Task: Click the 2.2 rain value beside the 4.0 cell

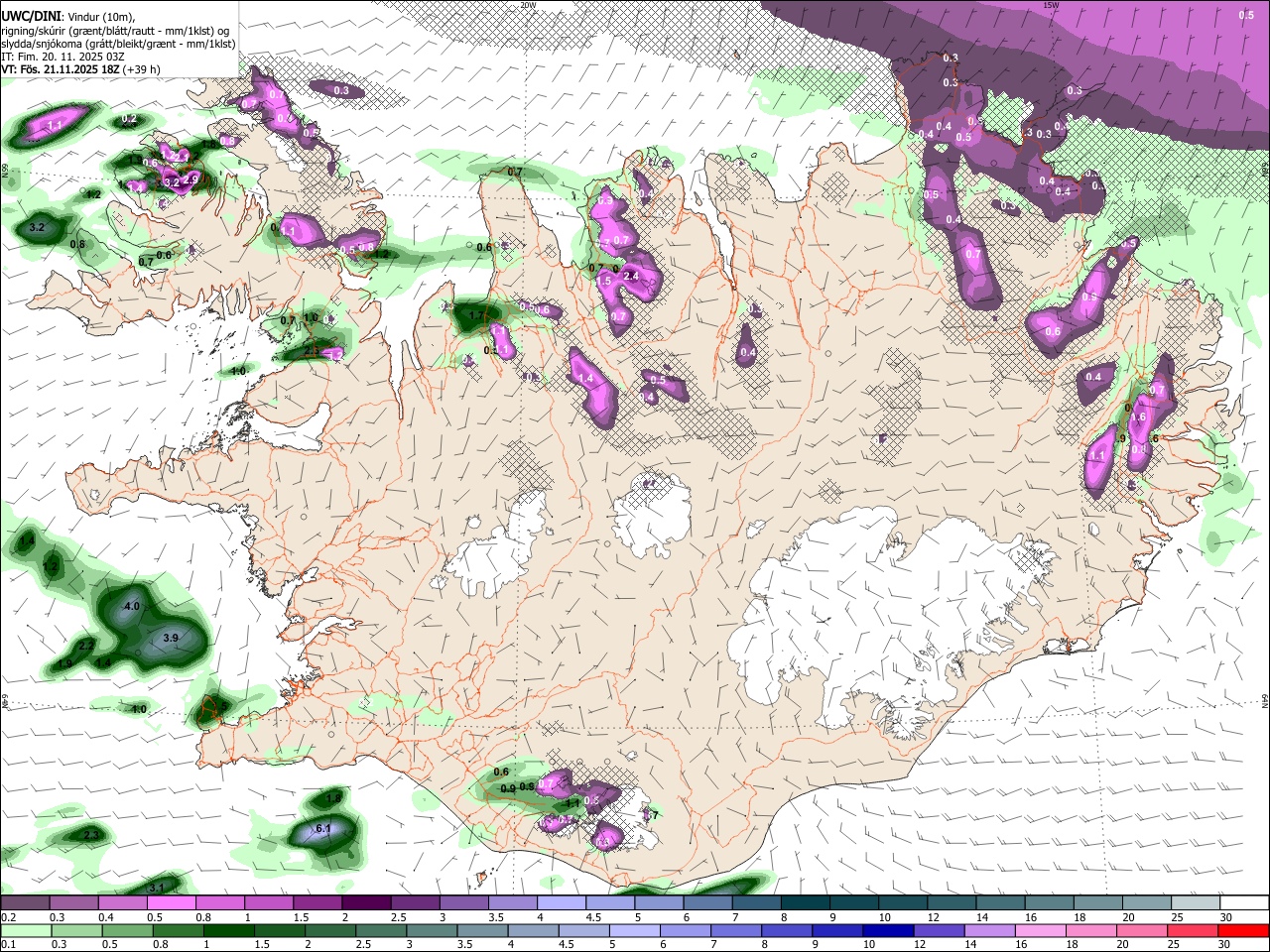Action: [86, 645]
